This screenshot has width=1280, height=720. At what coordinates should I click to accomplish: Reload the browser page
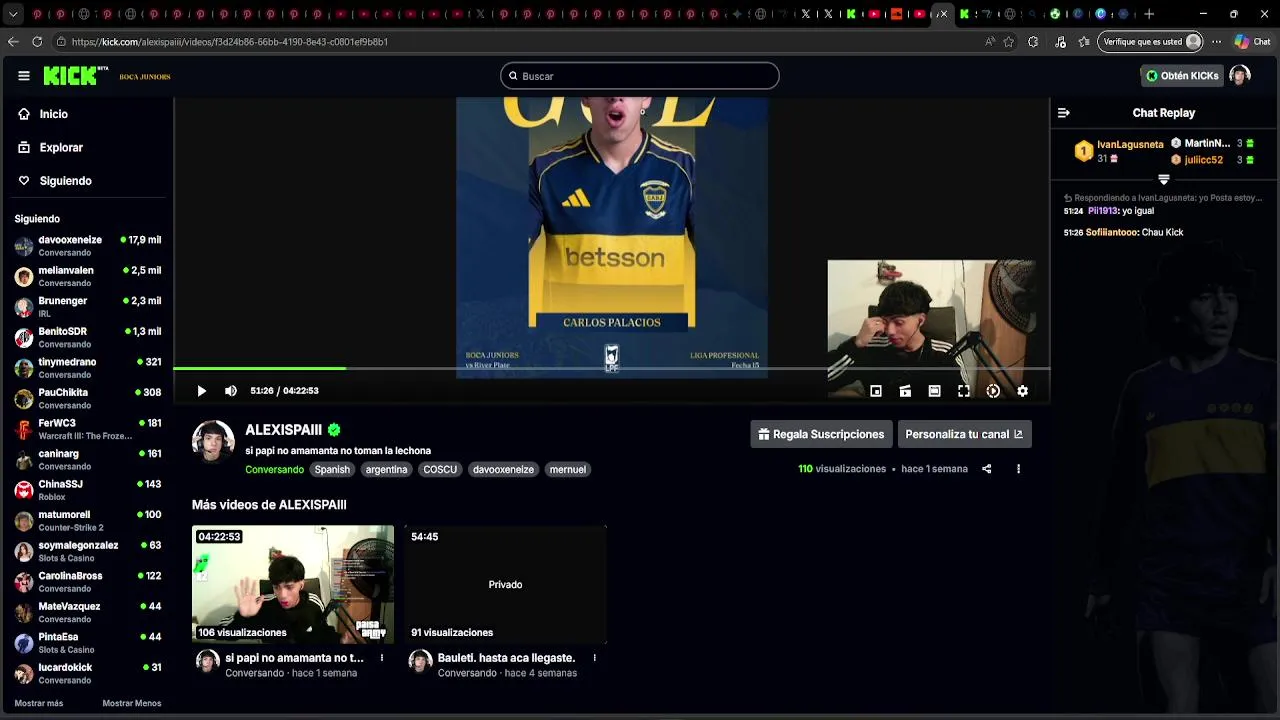point(37,42)
